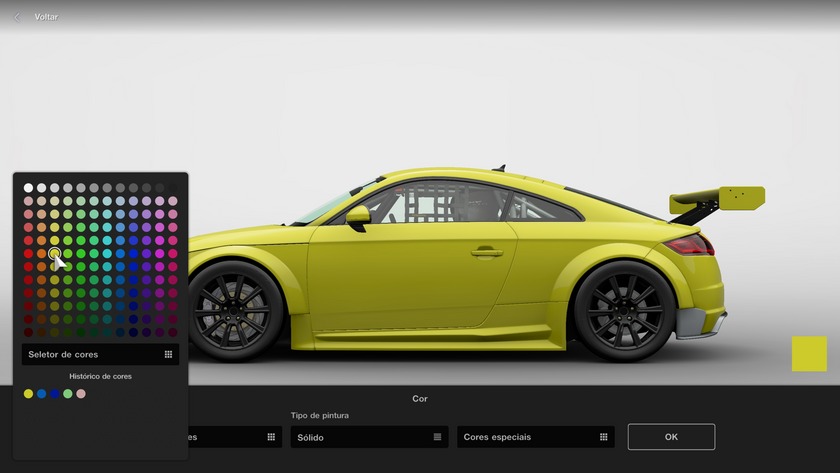Click the list icon in Sólido field
The width and height of the screenshot is (840, 473).
437,437
